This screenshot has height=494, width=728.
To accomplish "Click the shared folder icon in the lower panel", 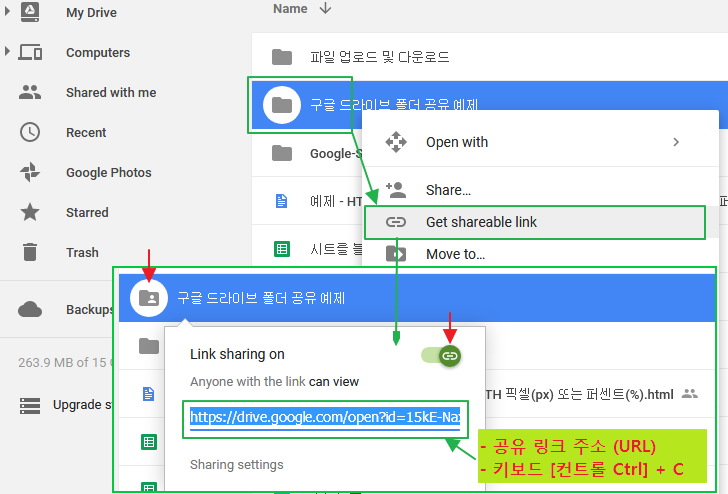I will [149, 298].
